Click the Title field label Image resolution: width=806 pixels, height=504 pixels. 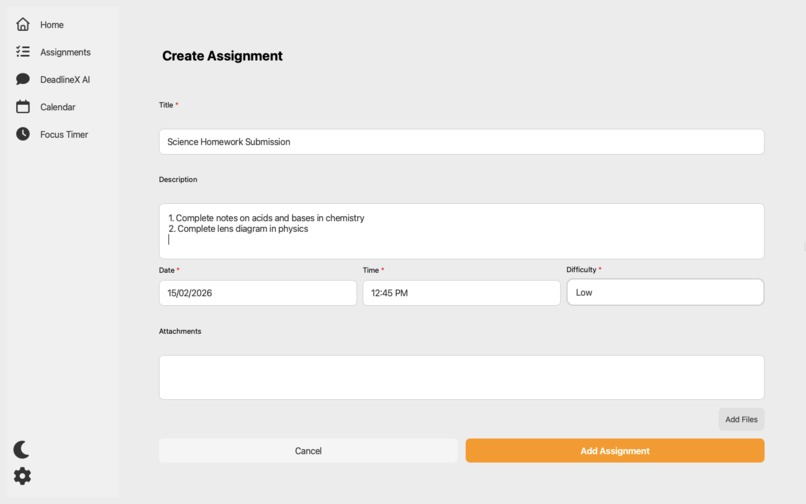(166, 105)
